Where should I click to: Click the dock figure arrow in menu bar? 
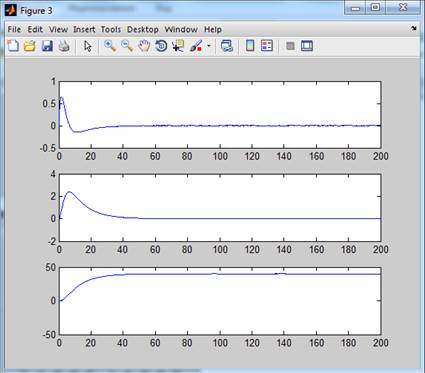(414, 29)
